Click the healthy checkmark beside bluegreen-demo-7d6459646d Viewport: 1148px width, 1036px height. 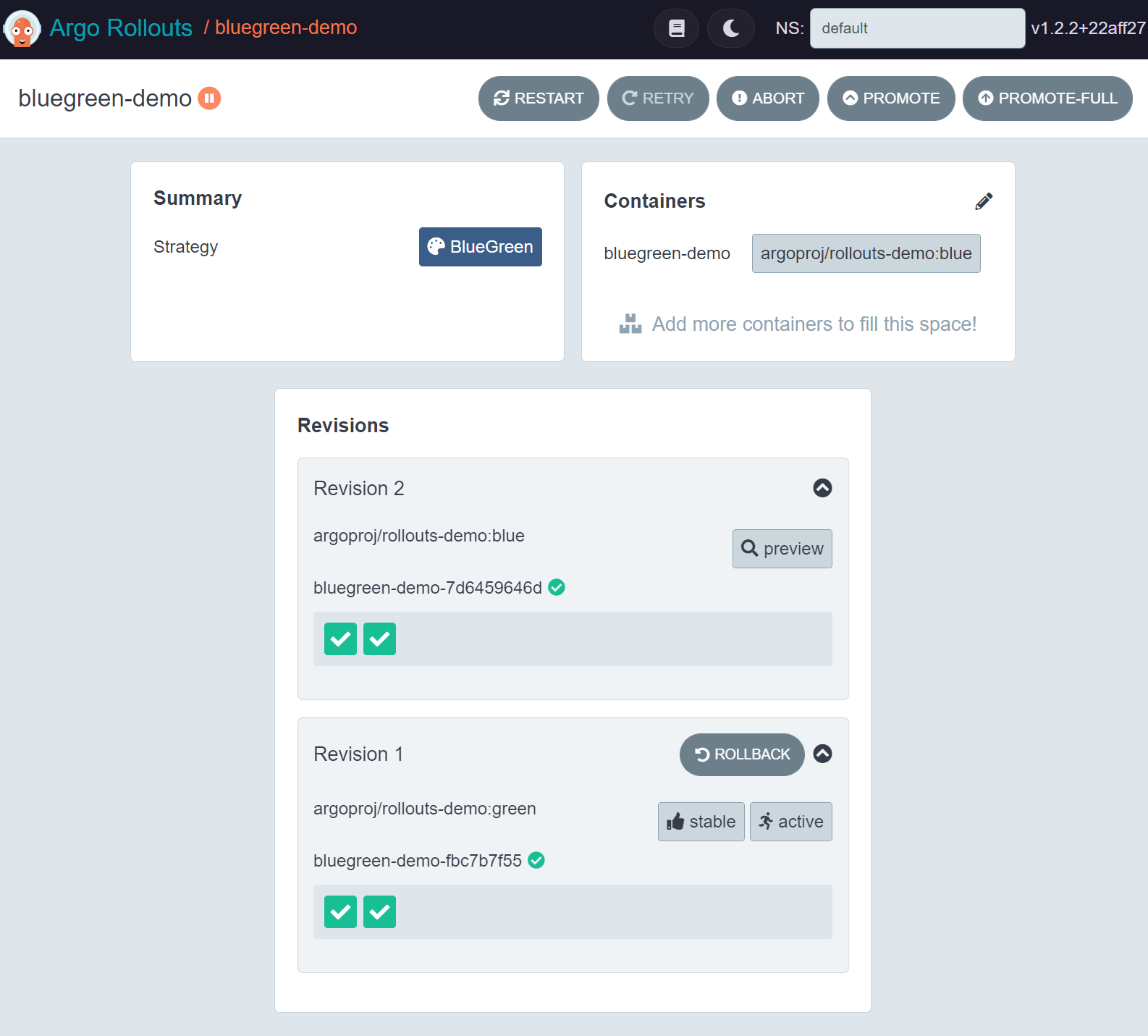[557, 587]
